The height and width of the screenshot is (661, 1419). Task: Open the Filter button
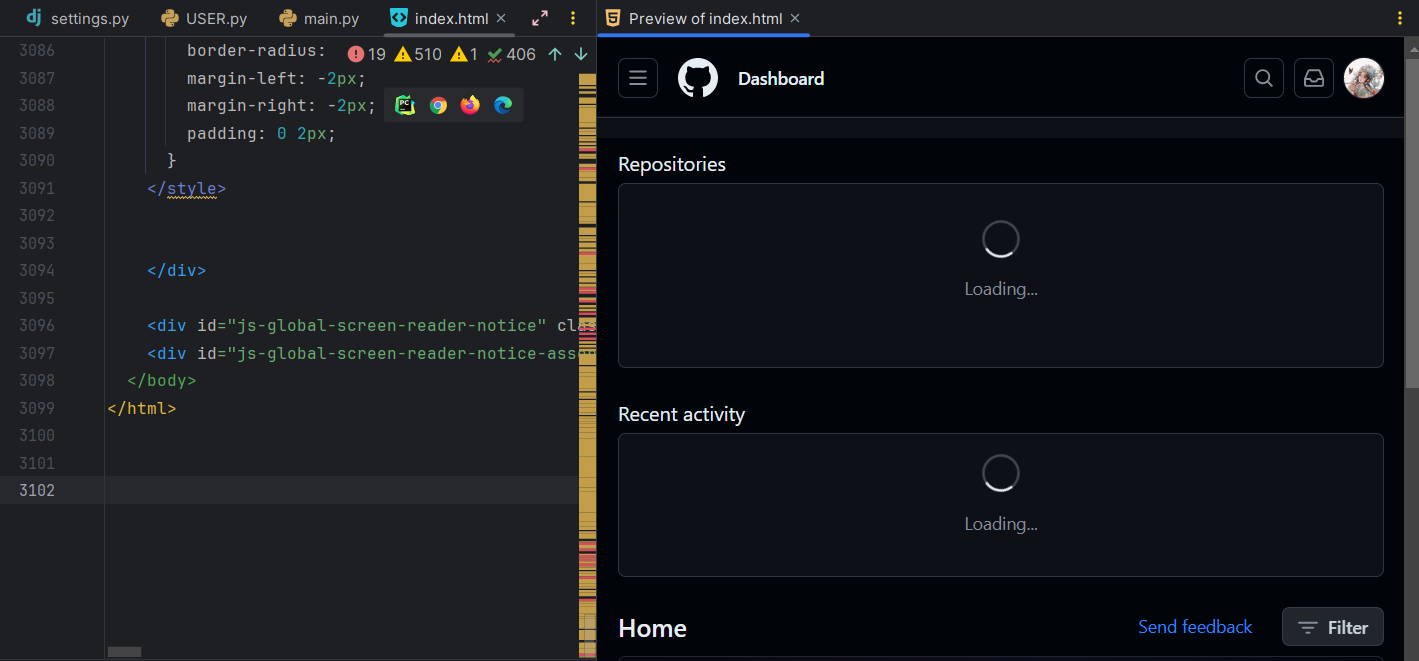pos(1333,627)
